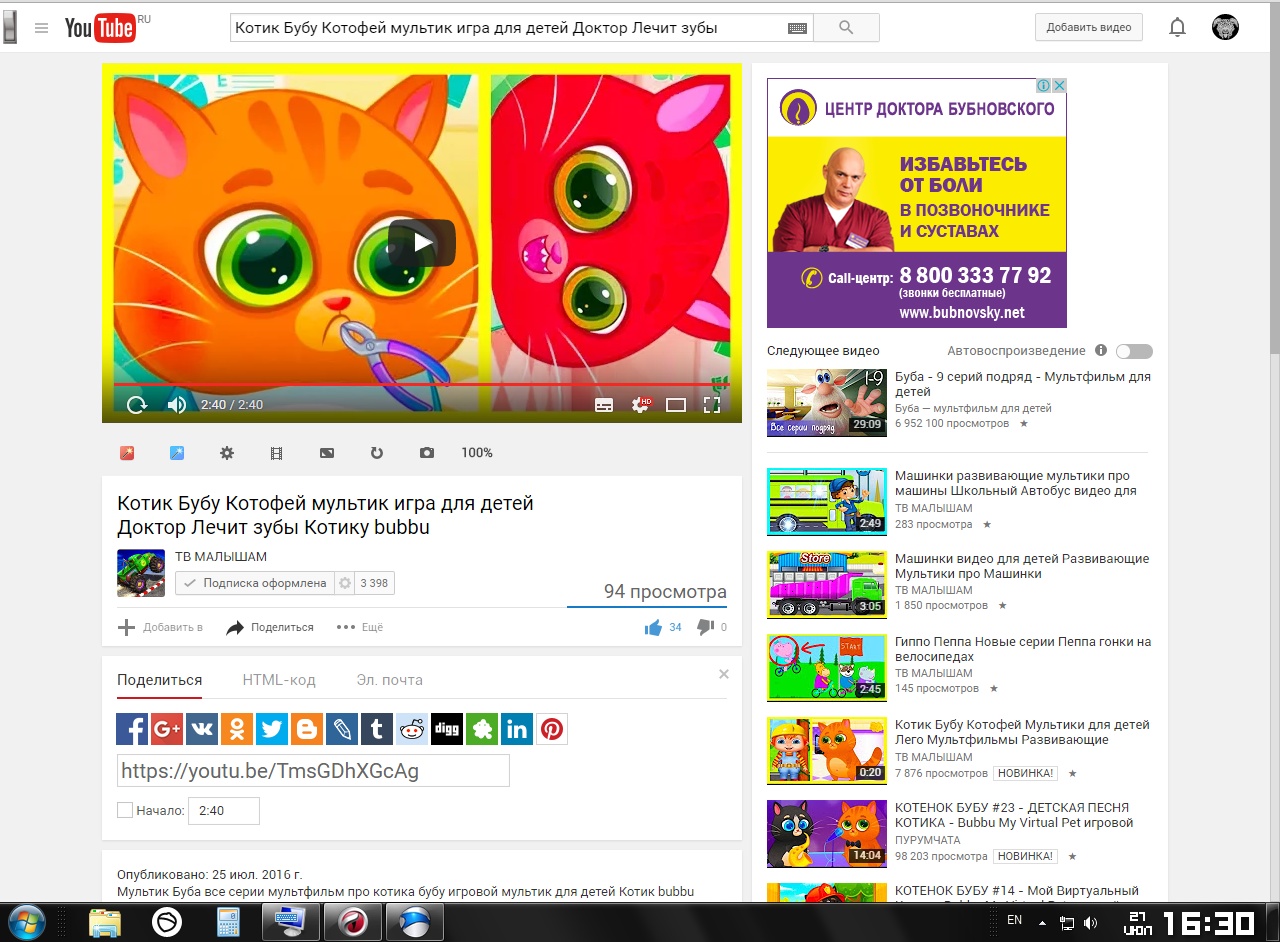This screenshot has width=1280, height=942.
Task: Click the Поделиться share button
Action: tap(270, 627)
